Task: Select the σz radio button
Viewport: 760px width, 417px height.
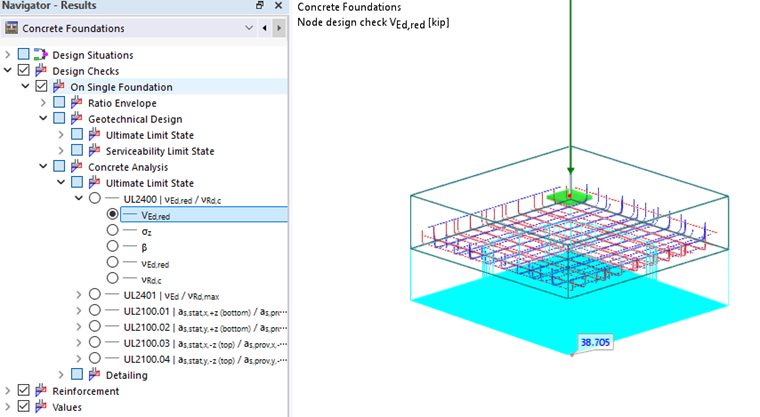Action: pyautogui.click(x=112, y=230)
